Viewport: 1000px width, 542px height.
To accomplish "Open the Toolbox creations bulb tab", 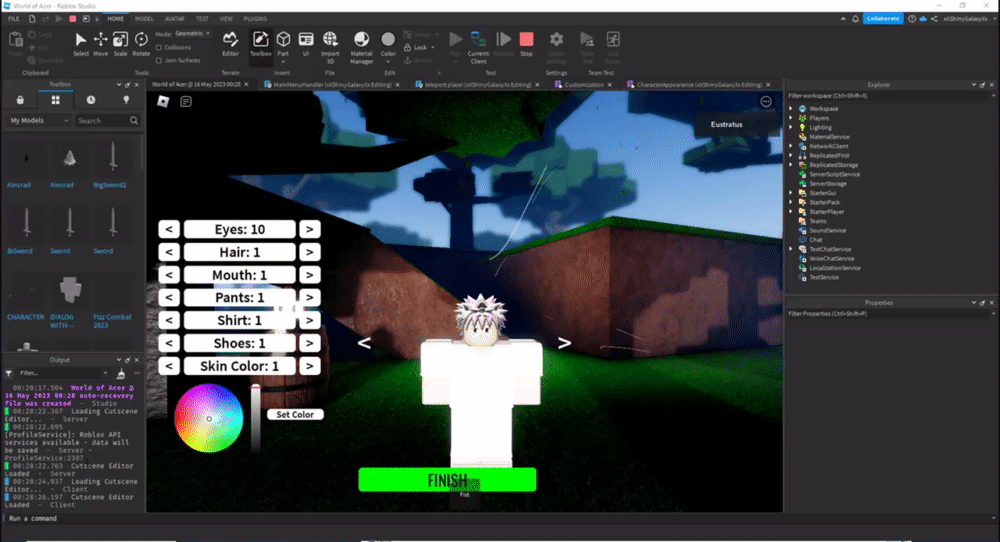I will click(126, 100).
